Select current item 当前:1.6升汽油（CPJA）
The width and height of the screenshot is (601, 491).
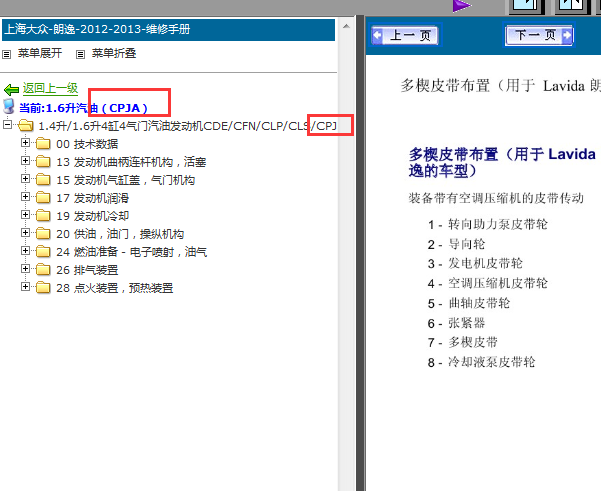83,108
